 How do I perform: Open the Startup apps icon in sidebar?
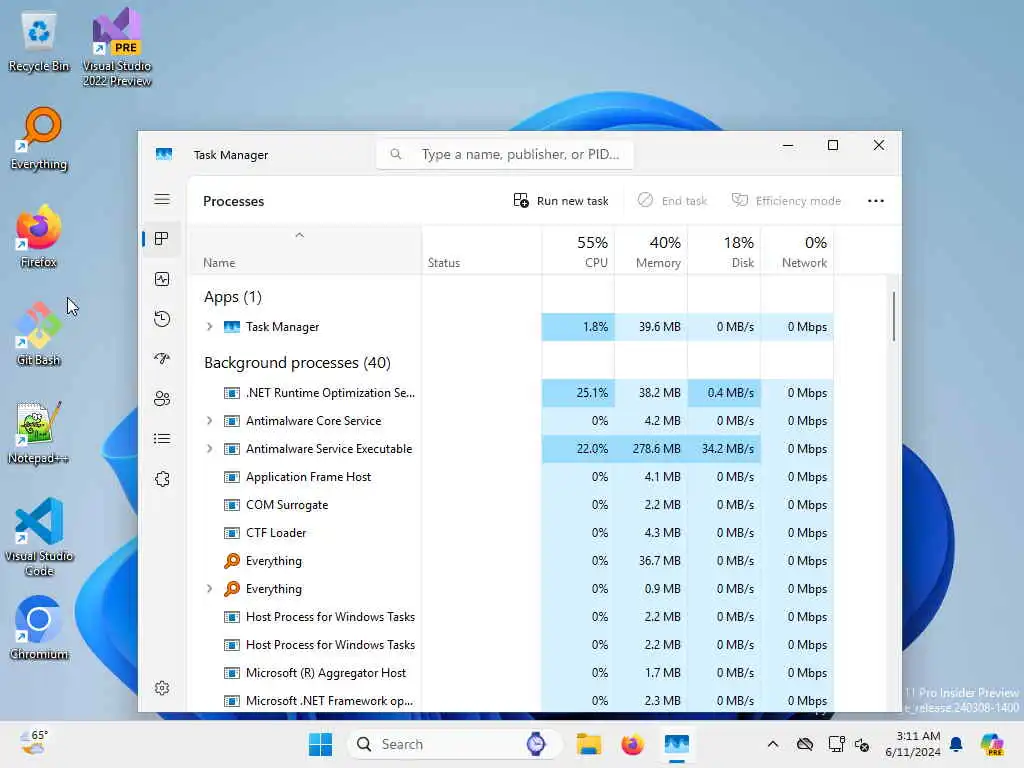click(162, 359)
